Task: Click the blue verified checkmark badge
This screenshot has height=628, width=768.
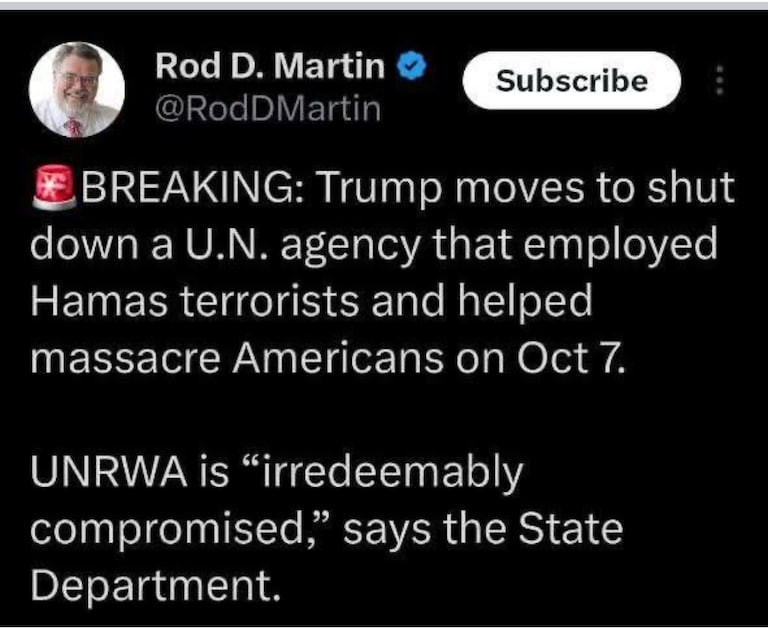Action: point(411,66)
